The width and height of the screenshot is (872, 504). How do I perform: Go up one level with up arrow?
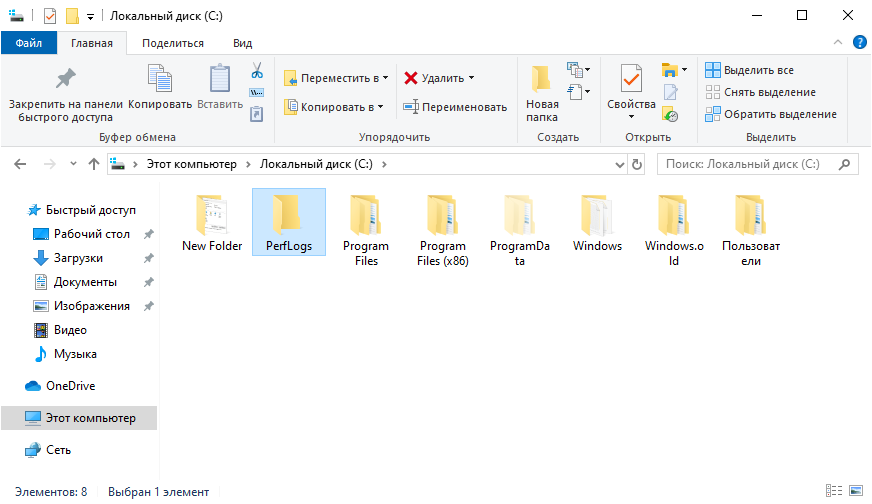pyautogui.click(x=94, y=164)
